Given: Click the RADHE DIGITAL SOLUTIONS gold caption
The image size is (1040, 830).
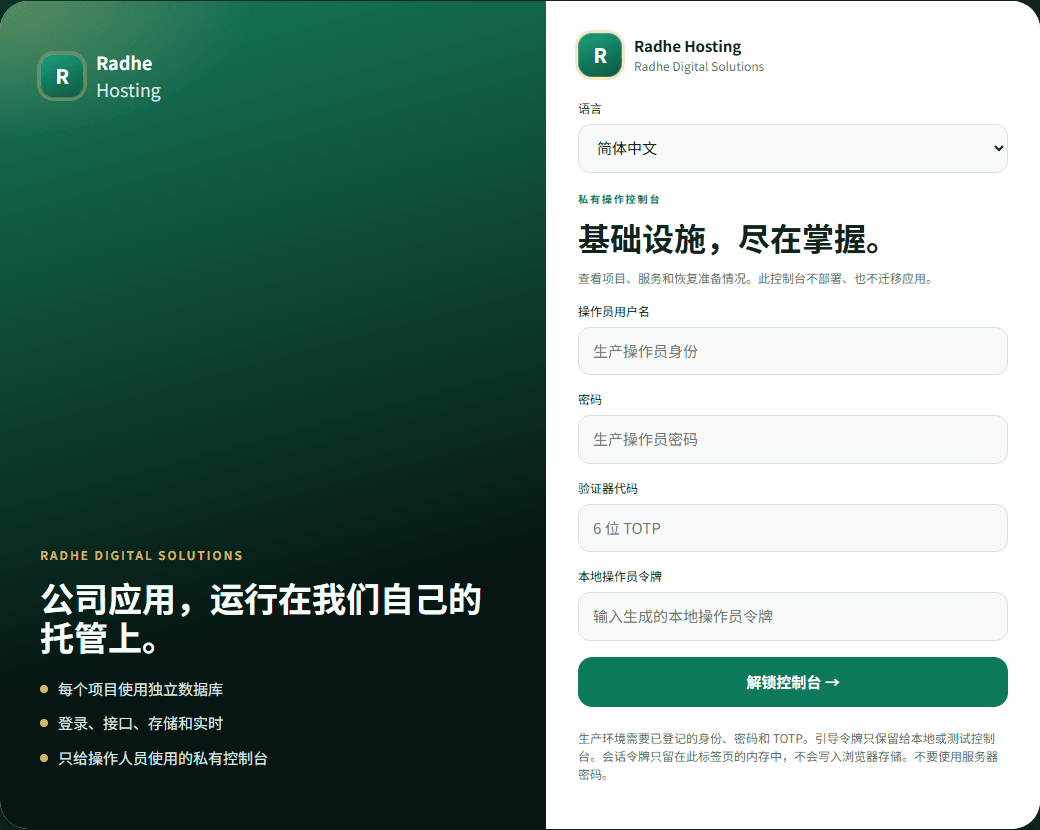Looking at the screenshot, I should coord(141,555).
